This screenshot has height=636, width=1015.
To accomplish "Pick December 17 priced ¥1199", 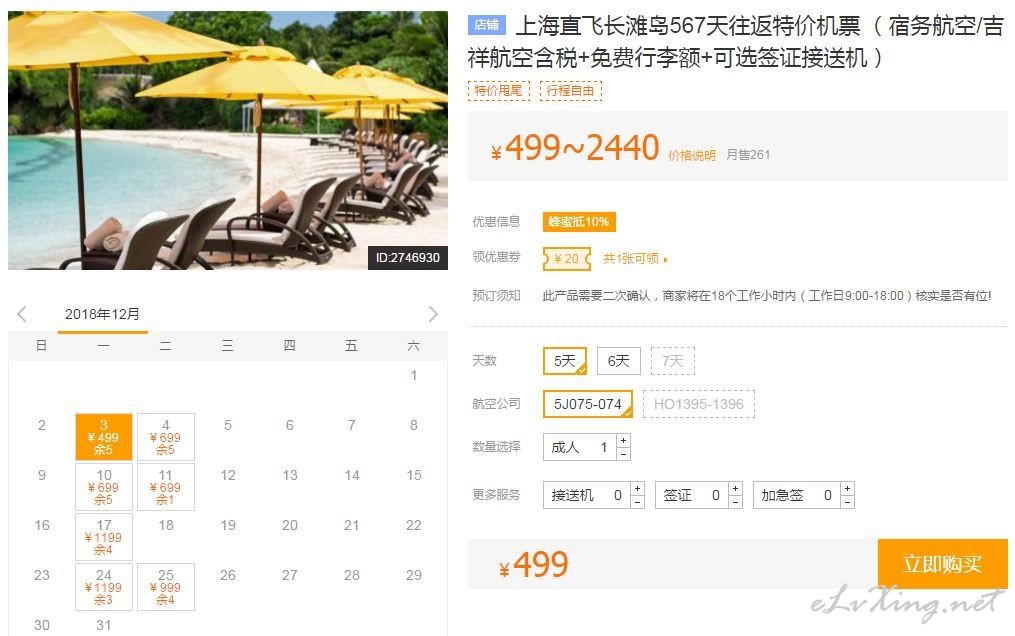I will tap(104, 537).
